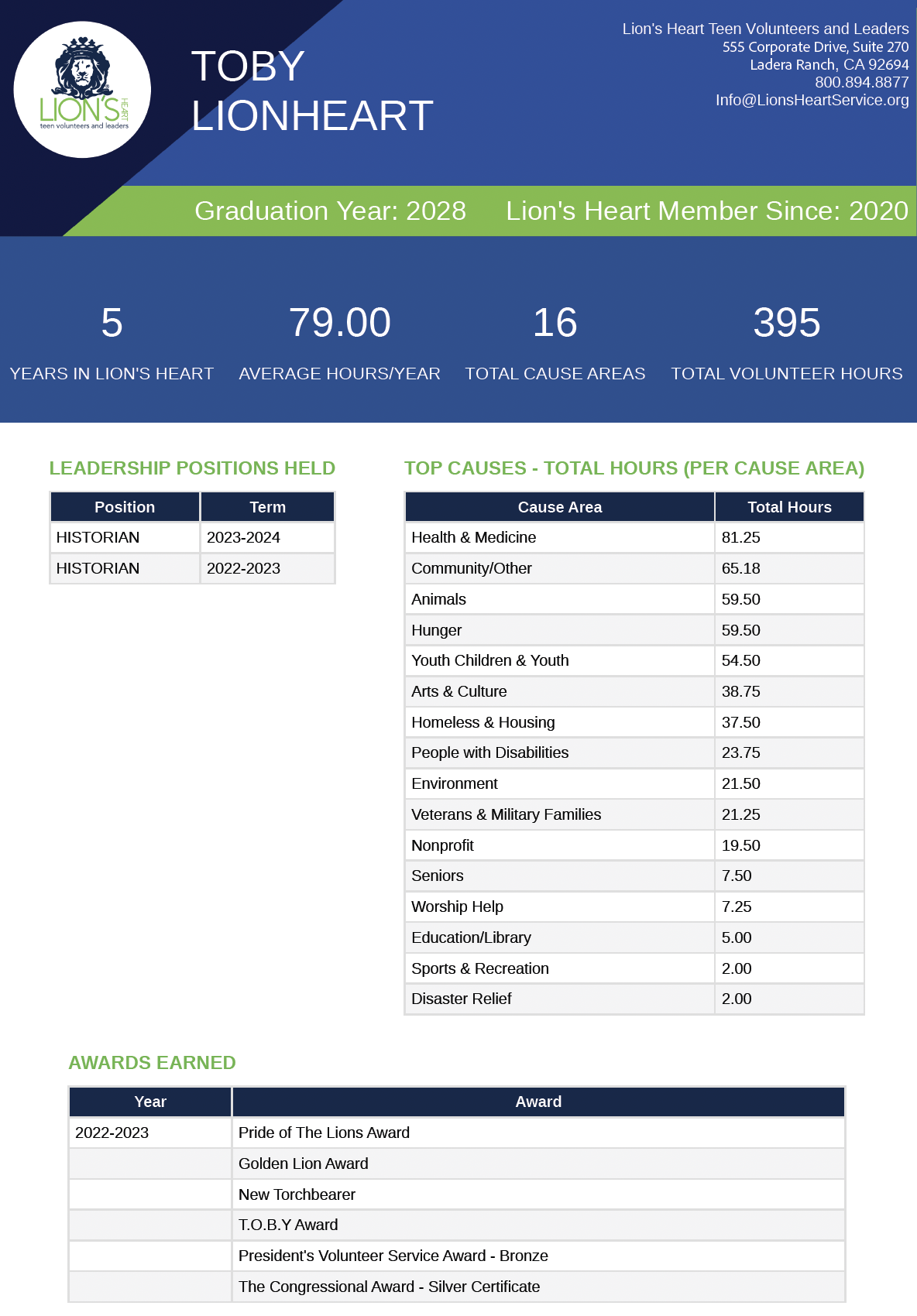Viewport: 917px width, 1316px height.
Task: Click the LEADERSHIP POSITIONS HELD heading
Action: pos(192,468)
